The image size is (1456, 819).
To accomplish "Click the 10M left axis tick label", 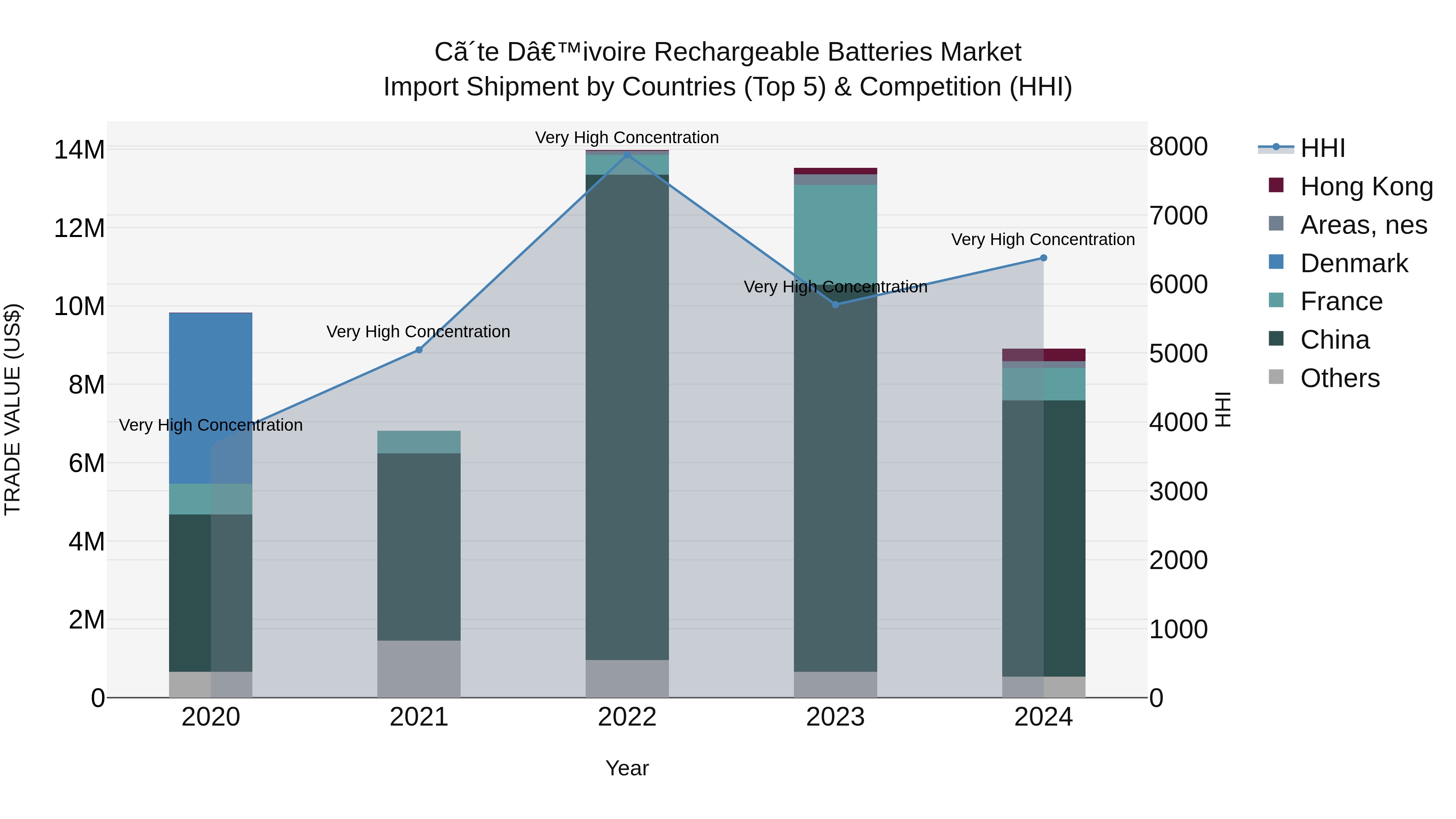I will [79, 306].
